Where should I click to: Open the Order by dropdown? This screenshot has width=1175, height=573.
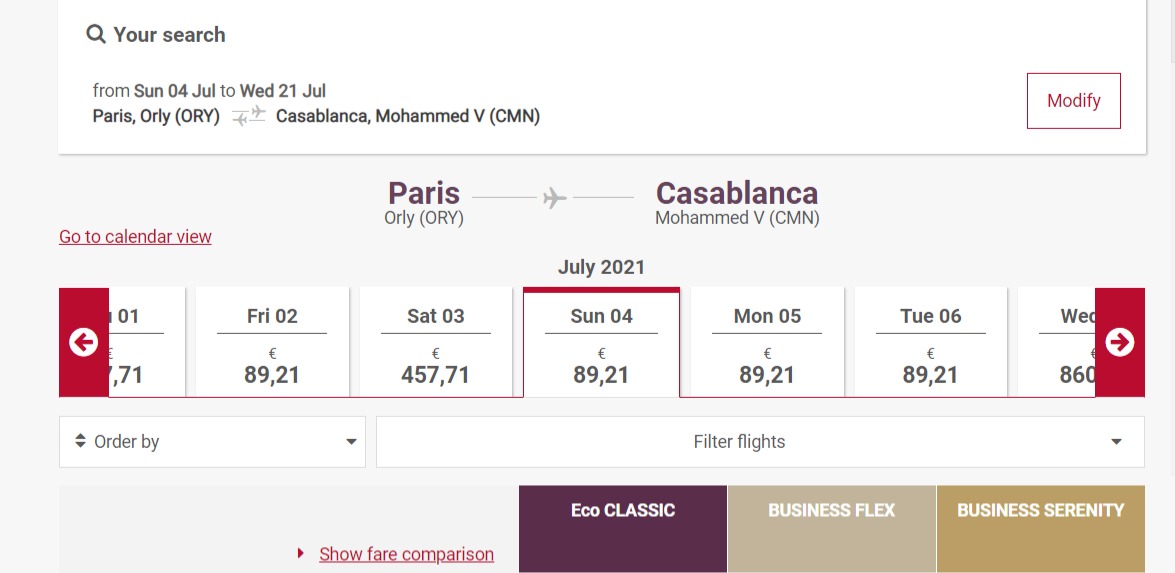pos(213,442)
